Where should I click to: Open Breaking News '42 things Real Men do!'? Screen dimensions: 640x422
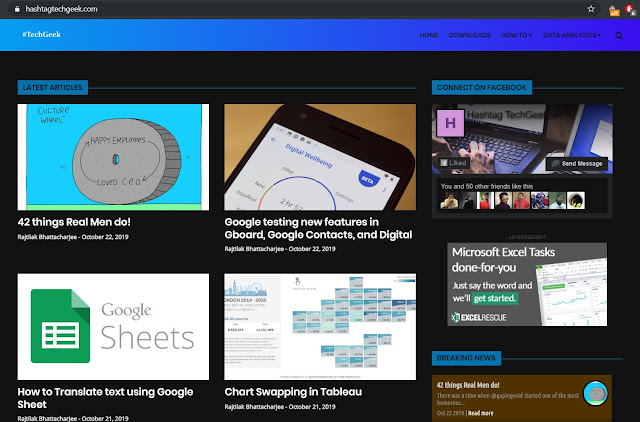coord(468,385)
